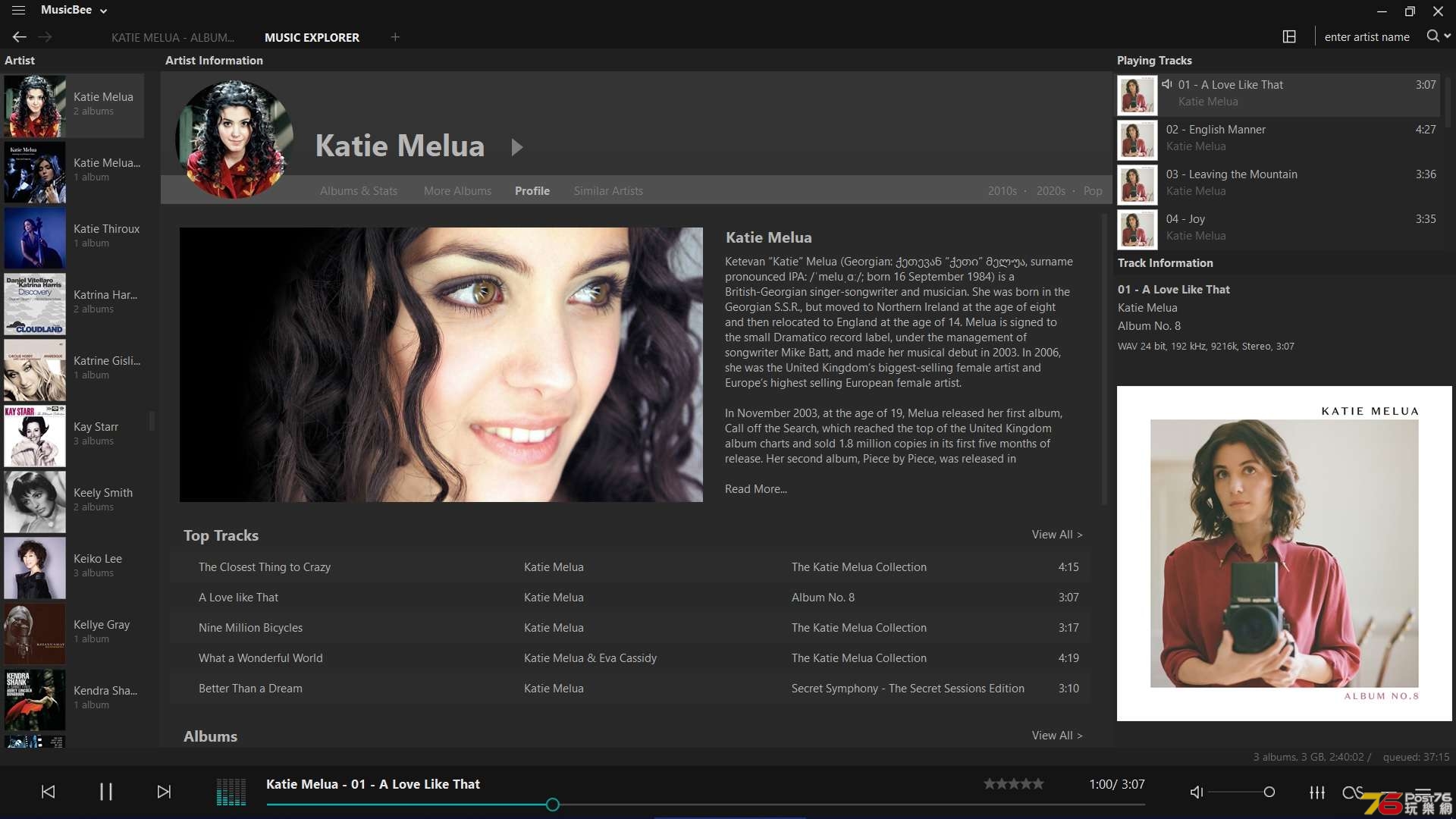Open the Similar Artists tab
The width and height of the screenshot is (1456, 819).
coord(608,191)
